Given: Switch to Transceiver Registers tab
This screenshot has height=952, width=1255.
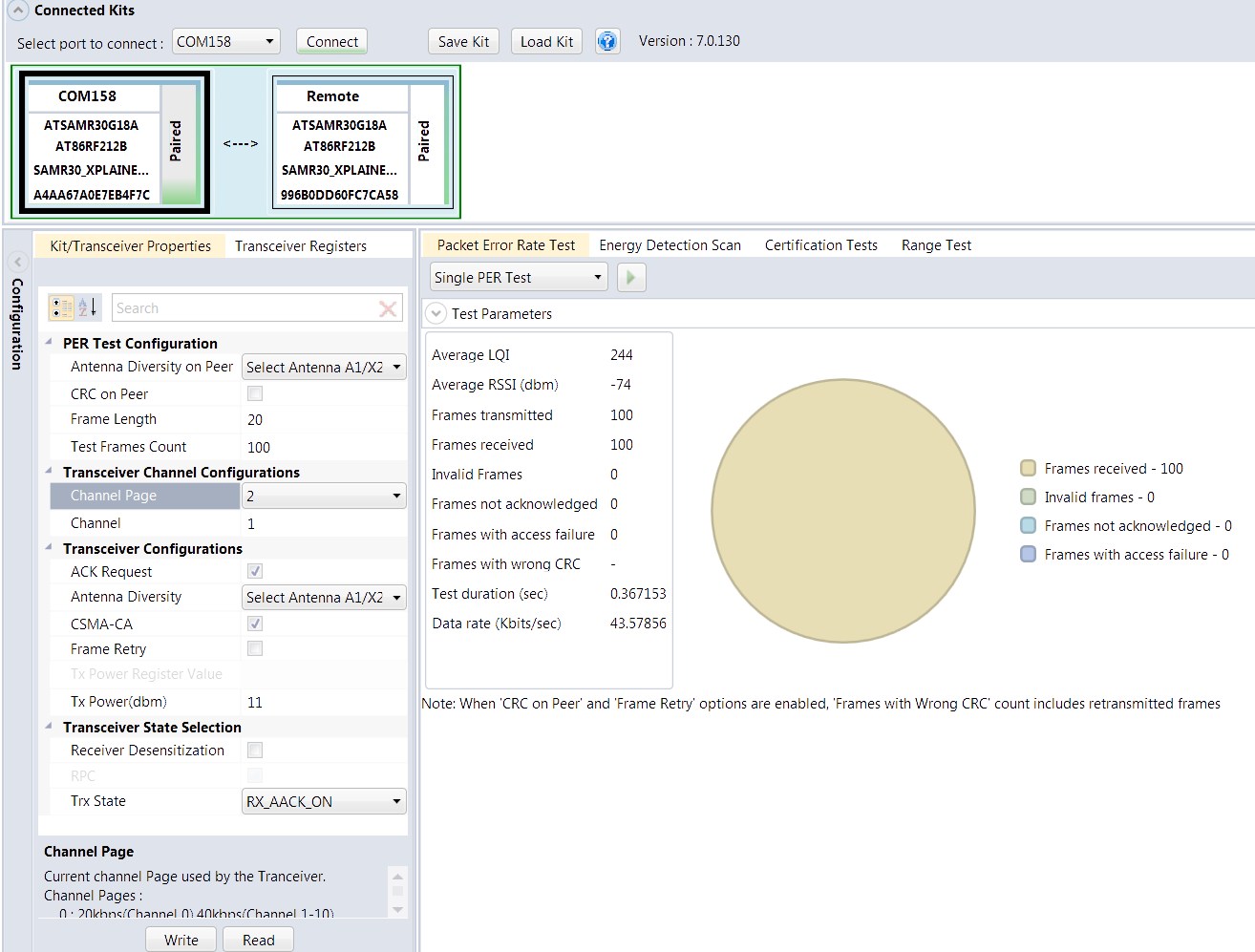Looking at the screenshot, I should [301, 245].
